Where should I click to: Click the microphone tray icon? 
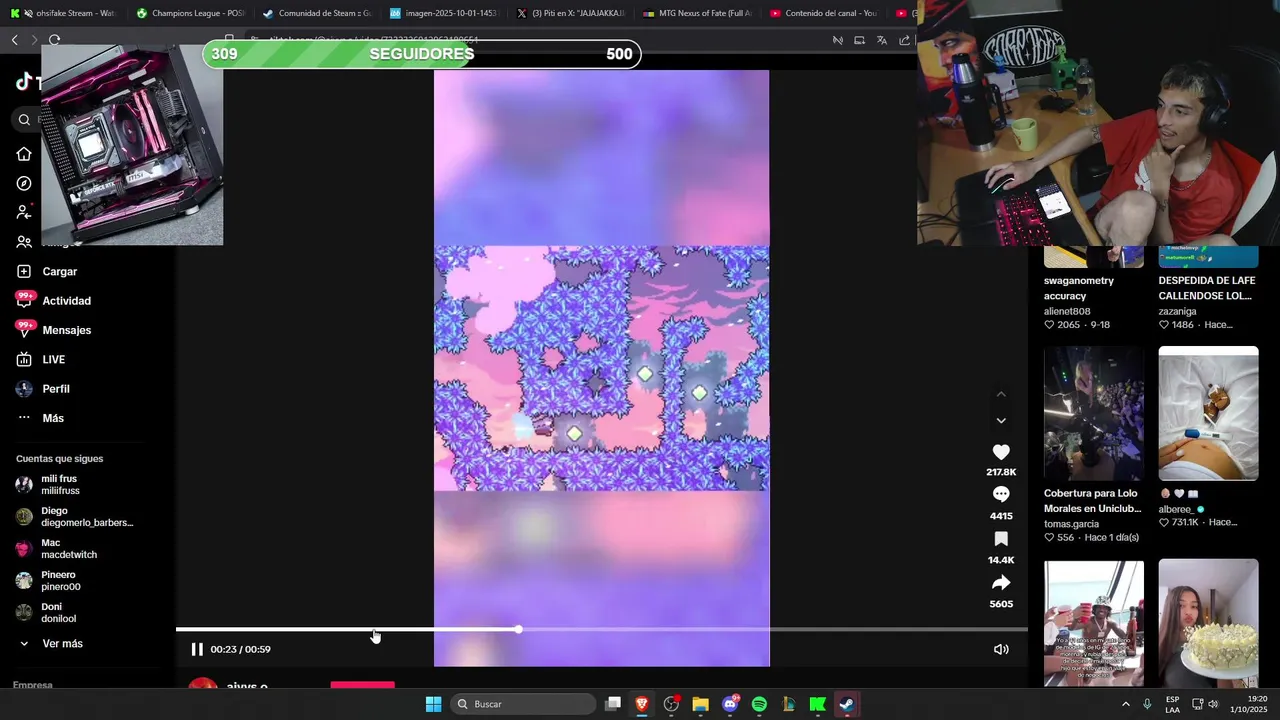click(1147, 704)
